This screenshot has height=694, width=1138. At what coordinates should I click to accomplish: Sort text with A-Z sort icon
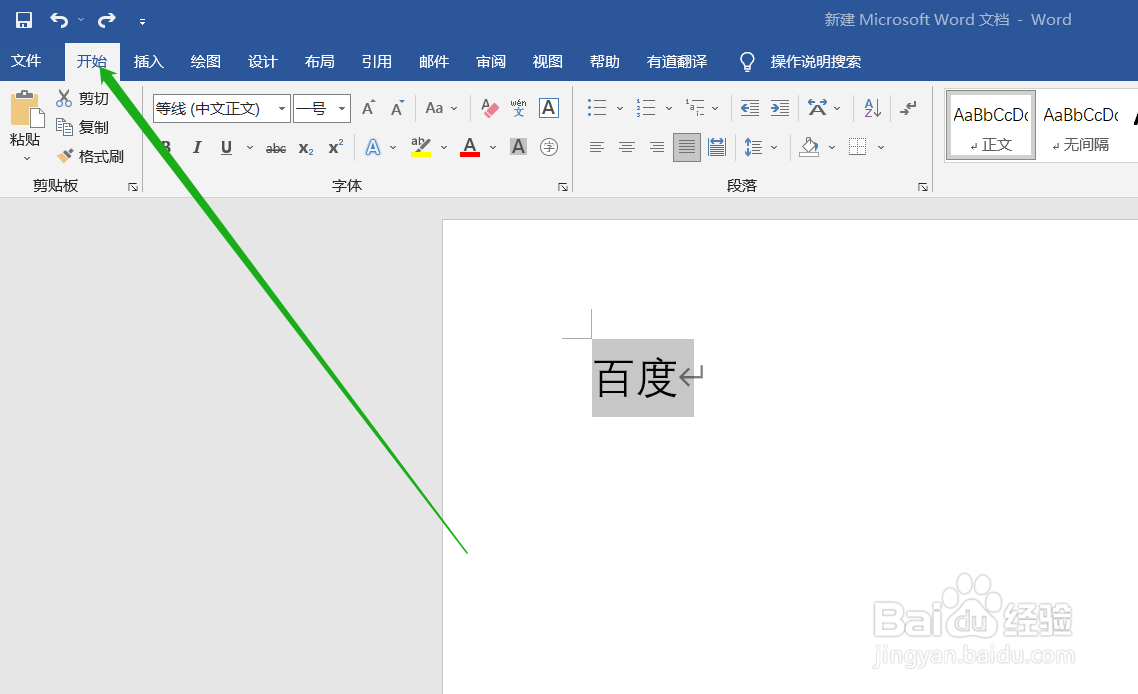(x=872, y=108)
